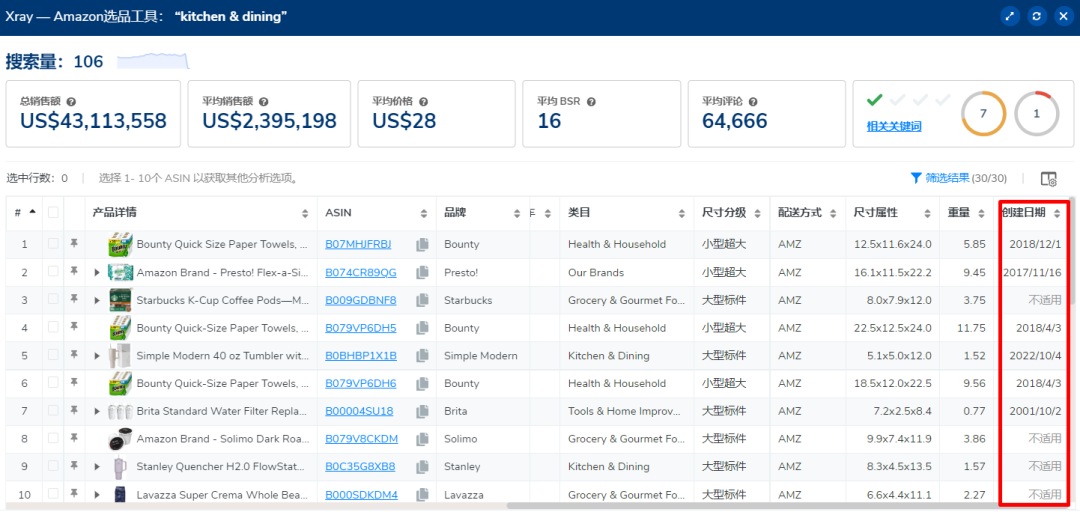Click help icon next to 平均 BSR

coord(591,101)
